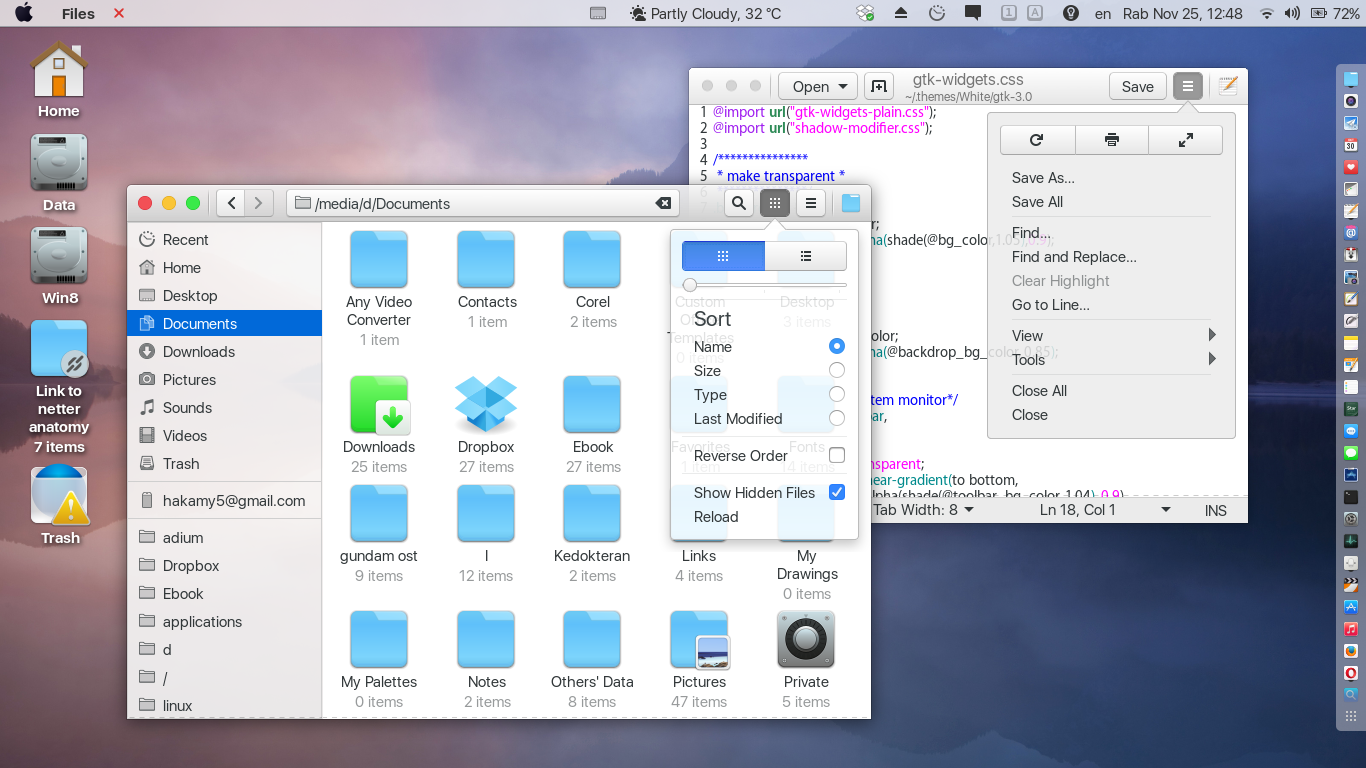This screenshot has width=1366, height=768.
Task: Enter fullscreen via the expand icon
Action: [1185, 139]
